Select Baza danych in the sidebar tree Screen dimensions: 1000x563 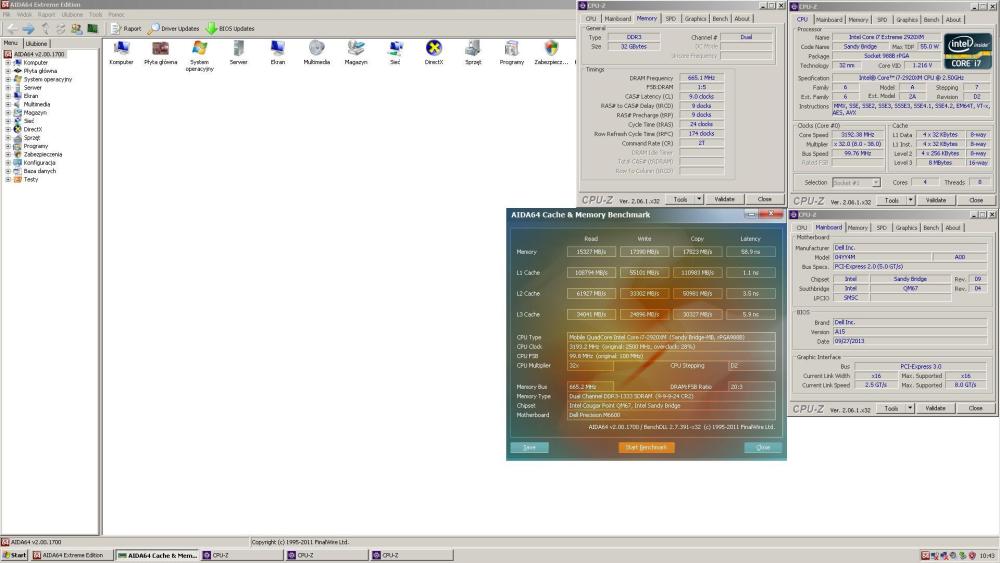point(40,171)
